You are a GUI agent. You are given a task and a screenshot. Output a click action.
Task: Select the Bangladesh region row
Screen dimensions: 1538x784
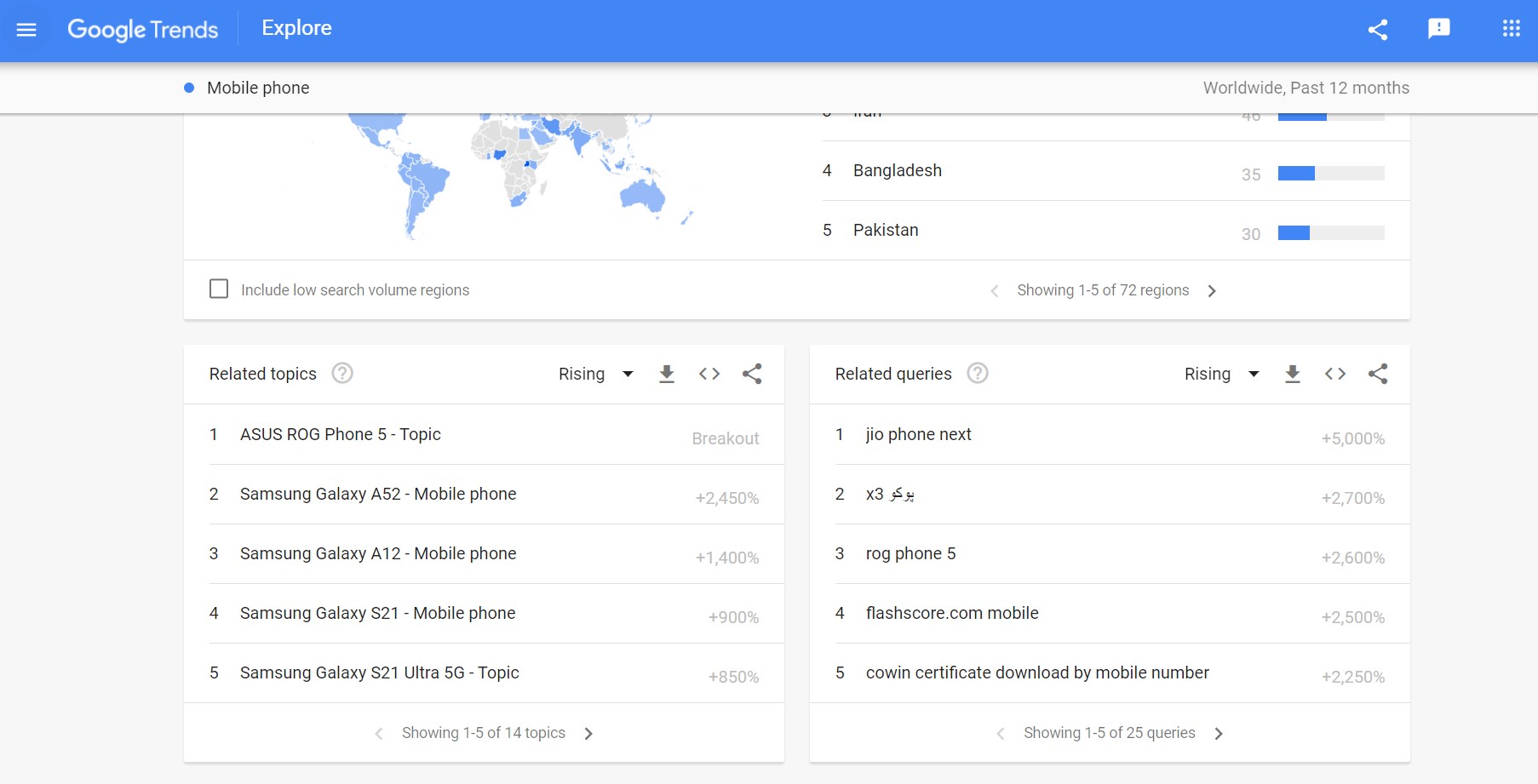tap(1116, 171)
